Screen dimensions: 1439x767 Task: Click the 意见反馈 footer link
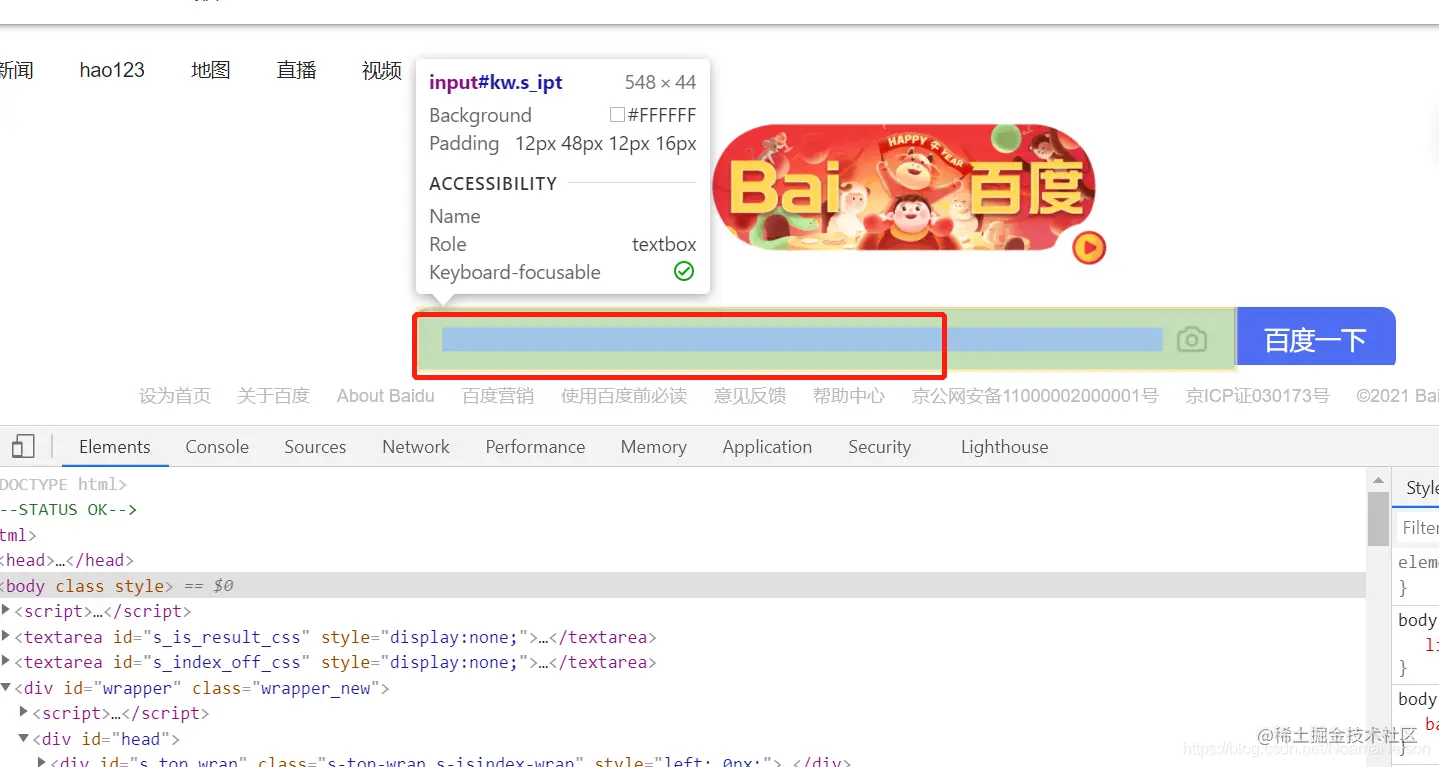click(x=750, y=396)
